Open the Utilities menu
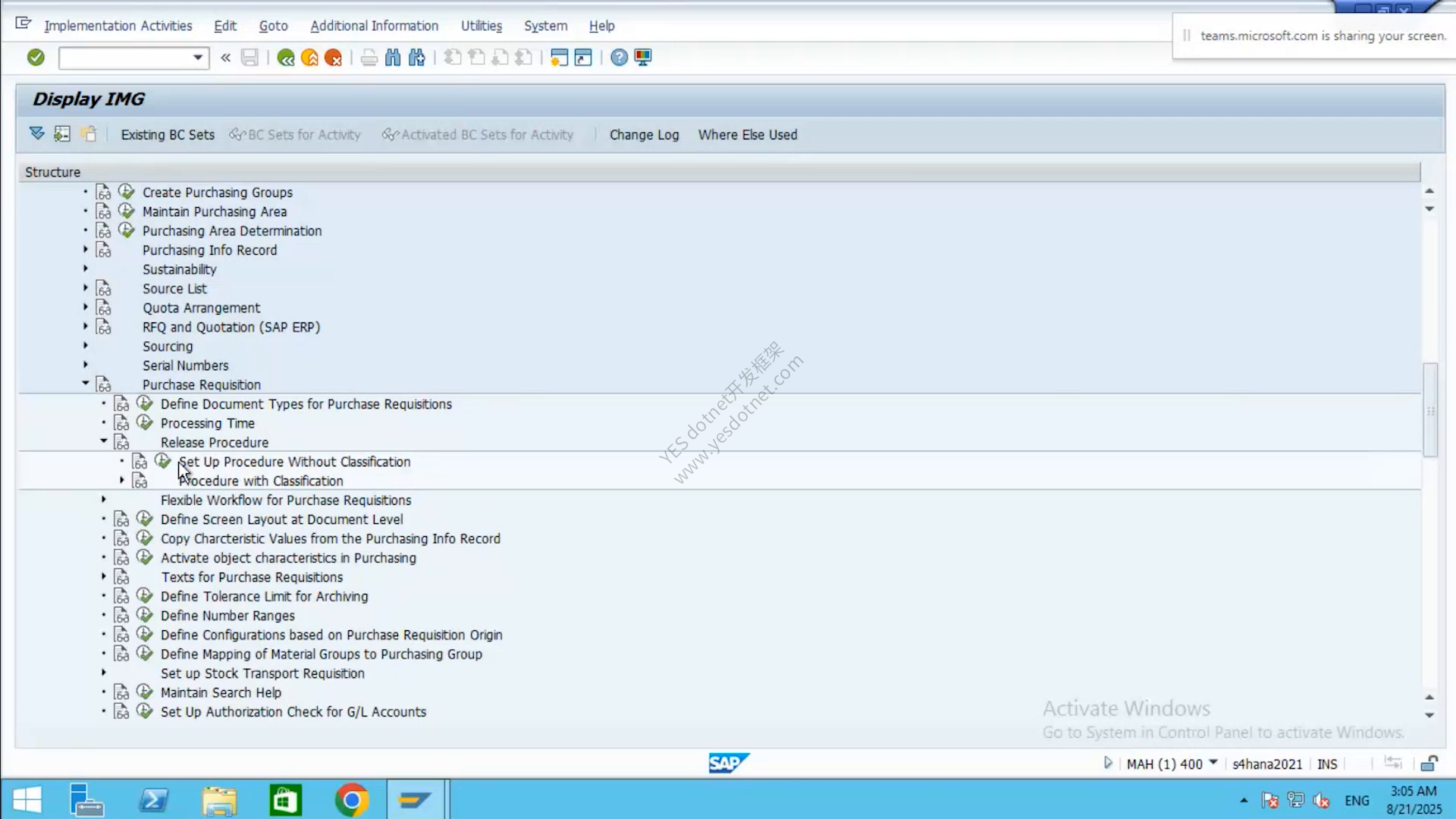The width and height of the screenshot is (1456, 819). 482,26
